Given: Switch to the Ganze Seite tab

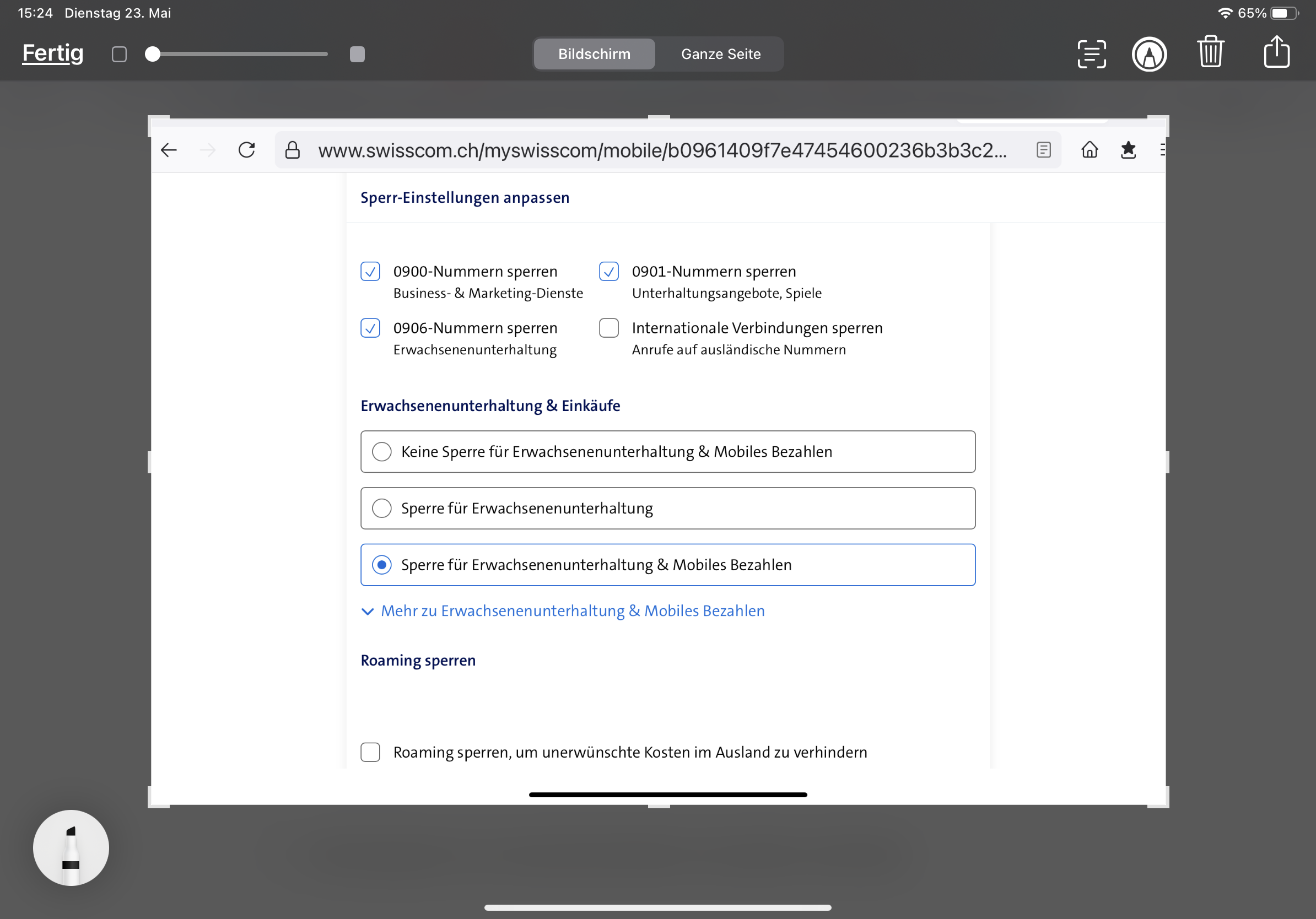Looking at the screenshot, I should [x=720, y=54].
